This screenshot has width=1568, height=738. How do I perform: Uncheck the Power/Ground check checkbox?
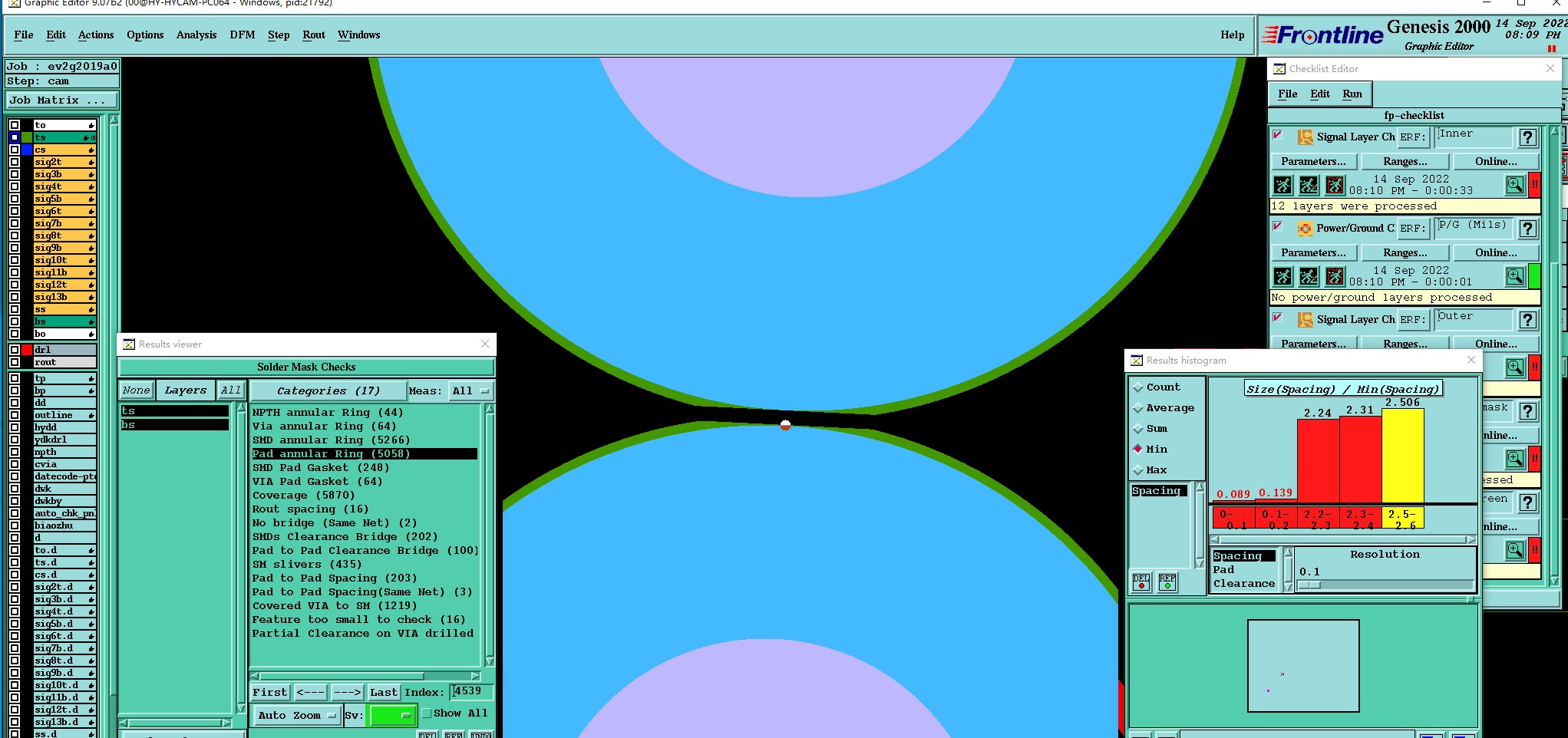(1278, 226)
